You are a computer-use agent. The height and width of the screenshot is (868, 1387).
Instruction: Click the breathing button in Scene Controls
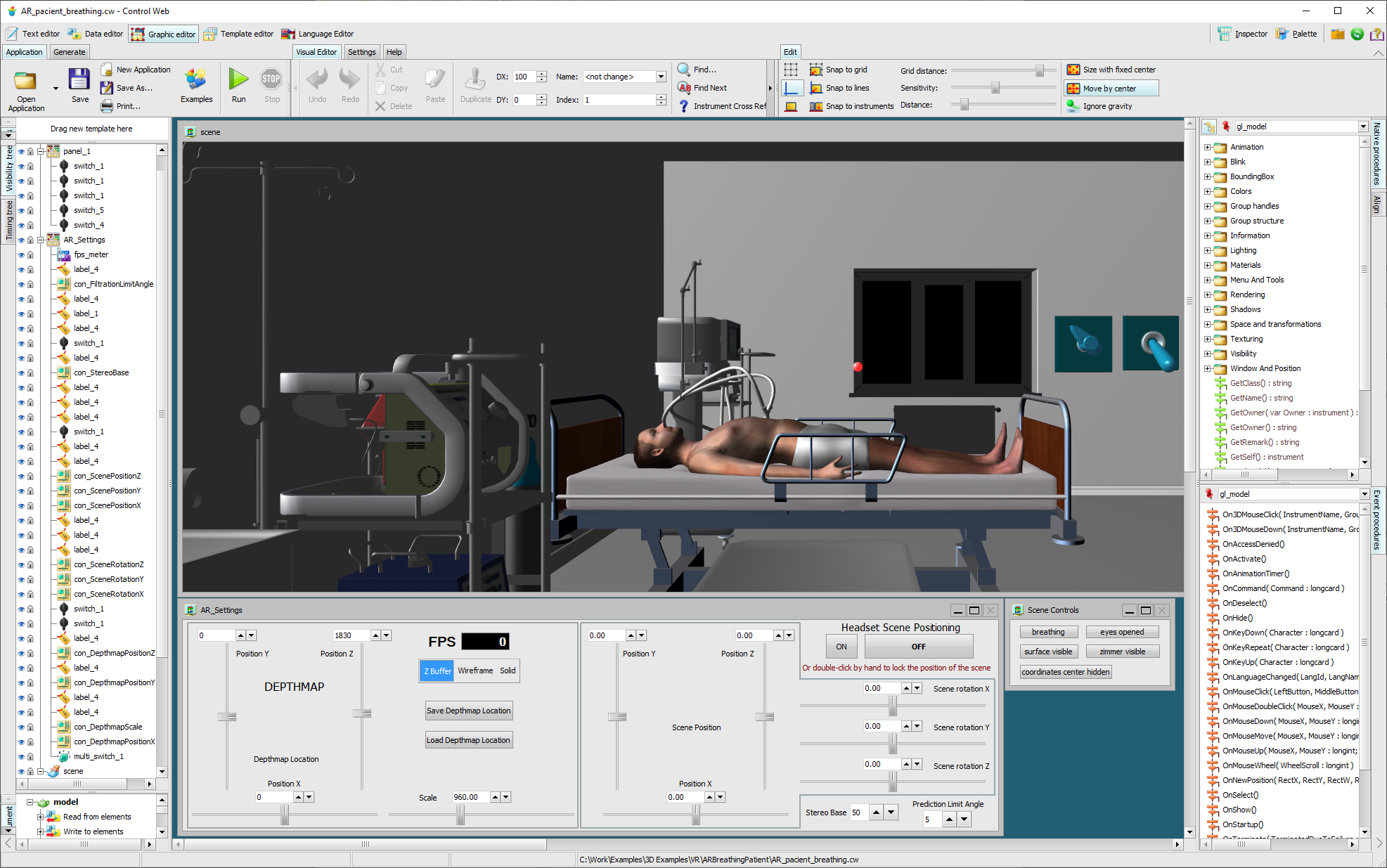[1048, 632]
